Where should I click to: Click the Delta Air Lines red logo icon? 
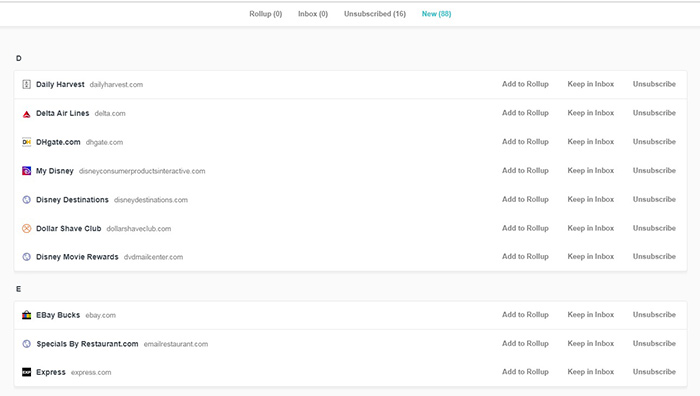(x=26, y=114)
